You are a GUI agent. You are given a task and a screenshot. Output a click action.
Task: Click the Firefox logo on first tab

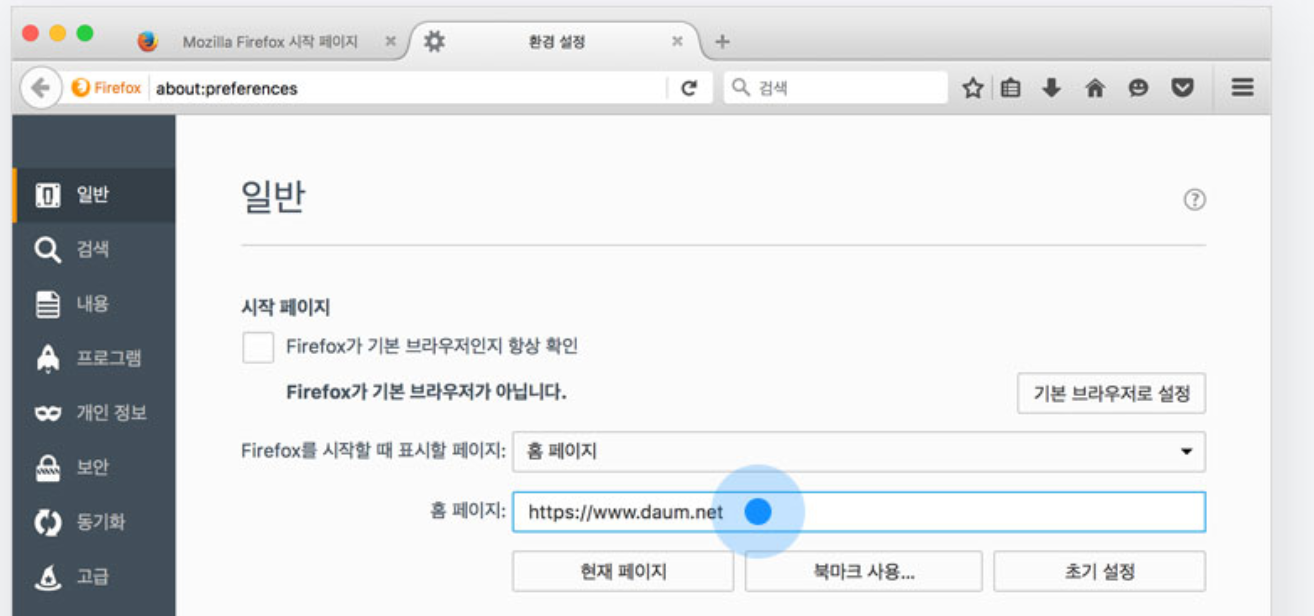point(148,42)
